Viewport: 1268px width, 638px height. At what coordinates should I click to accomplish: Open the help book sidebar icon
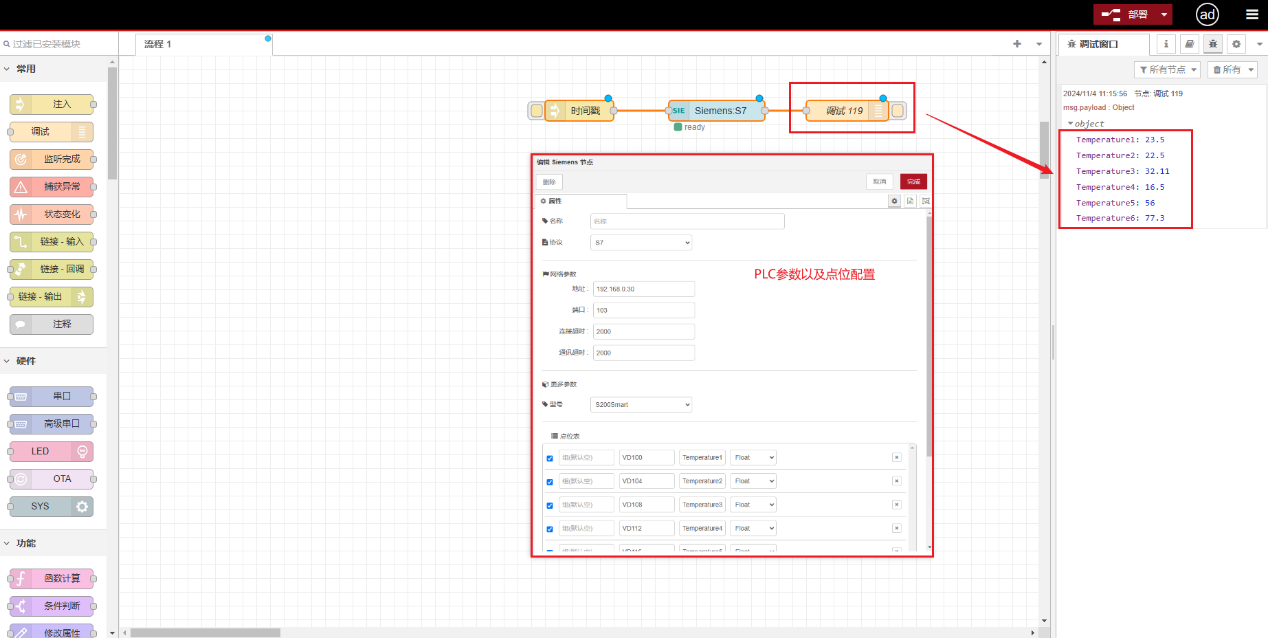[1189, 44]
